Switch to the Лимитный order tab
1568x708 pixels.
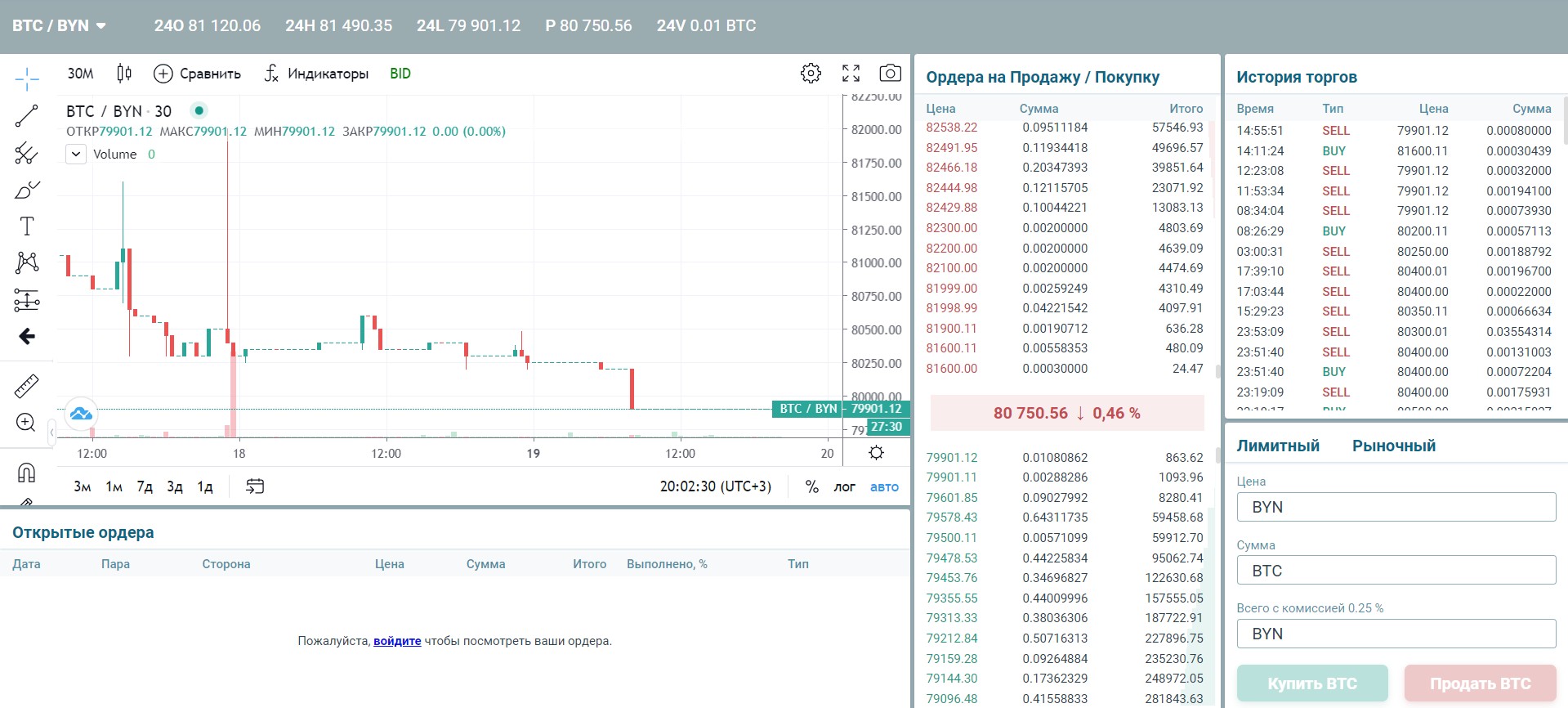[1278, 446]
